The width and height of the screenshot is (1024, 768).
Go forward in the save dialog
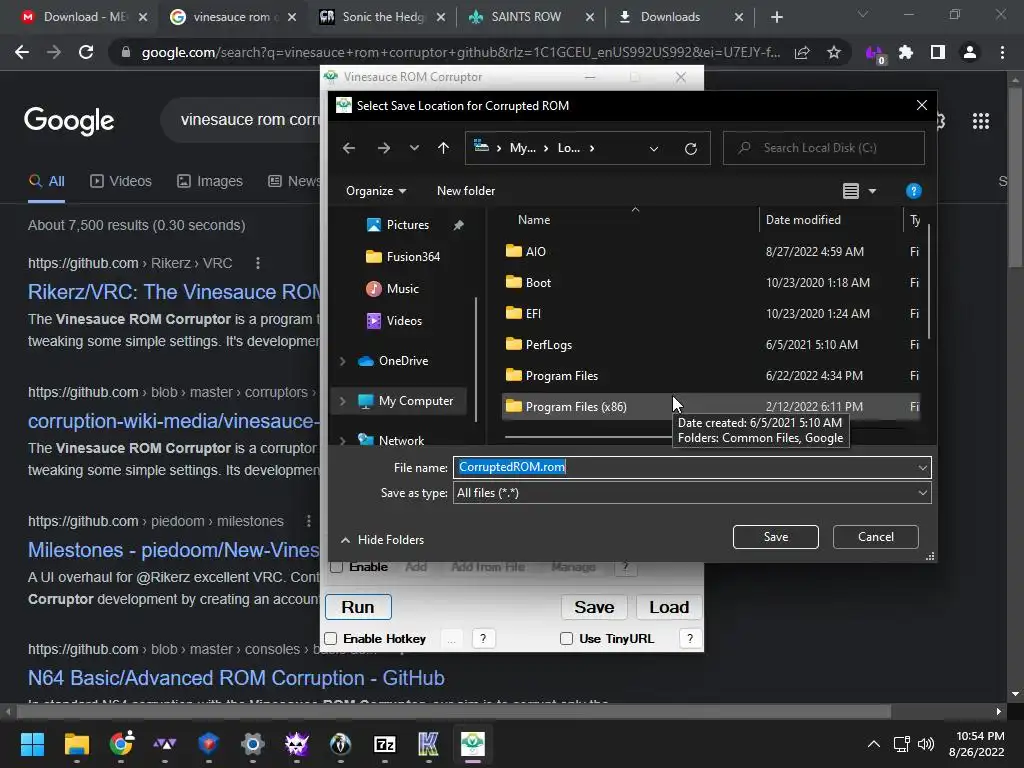click(383, 148)
